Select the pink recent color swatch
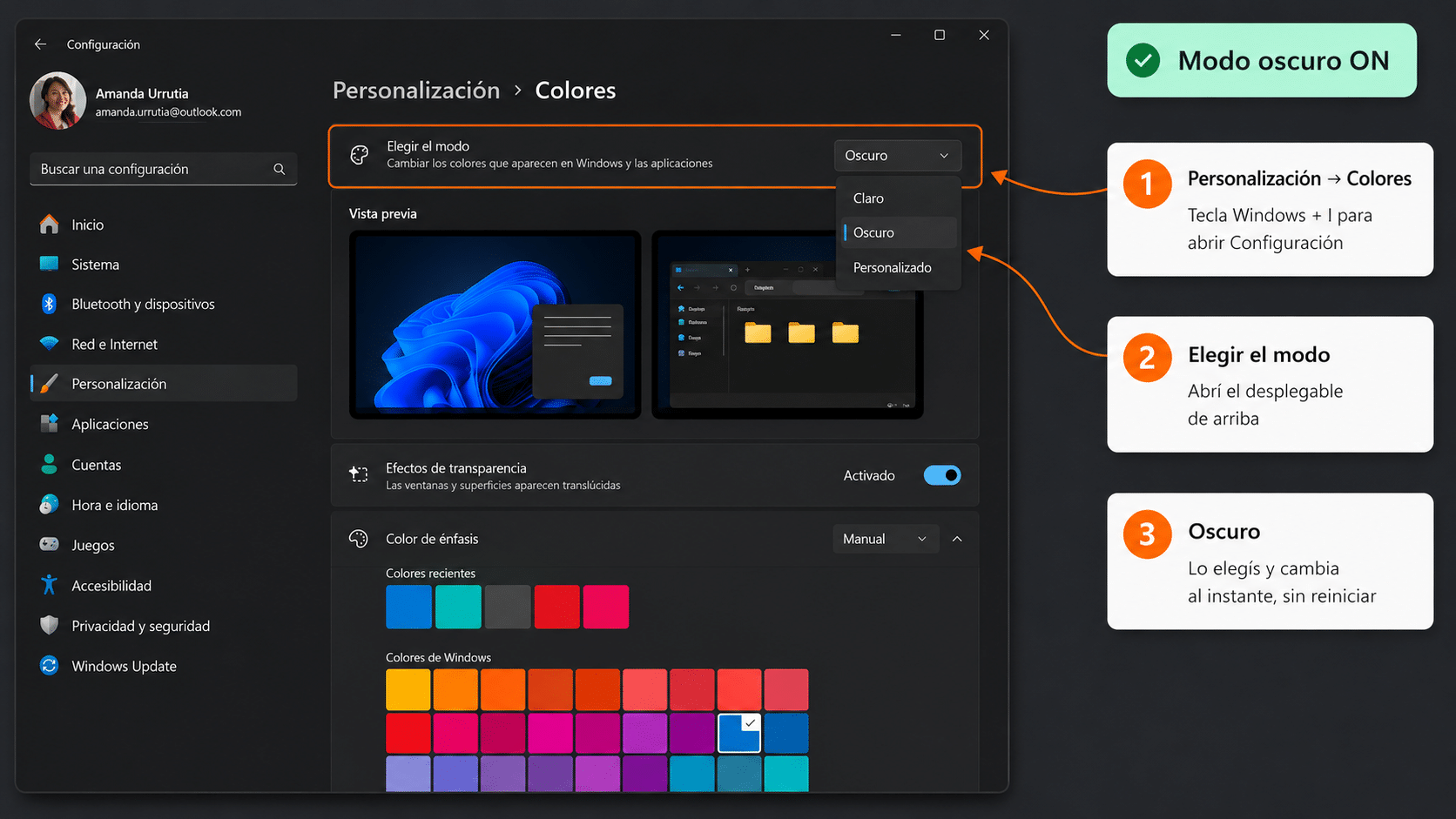1456x819 pixels. 606,607
